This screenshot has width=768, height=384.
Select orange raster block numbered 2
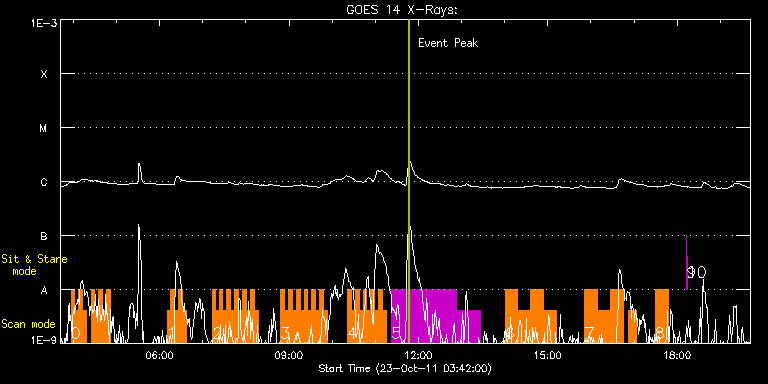[x=235, y=316]
